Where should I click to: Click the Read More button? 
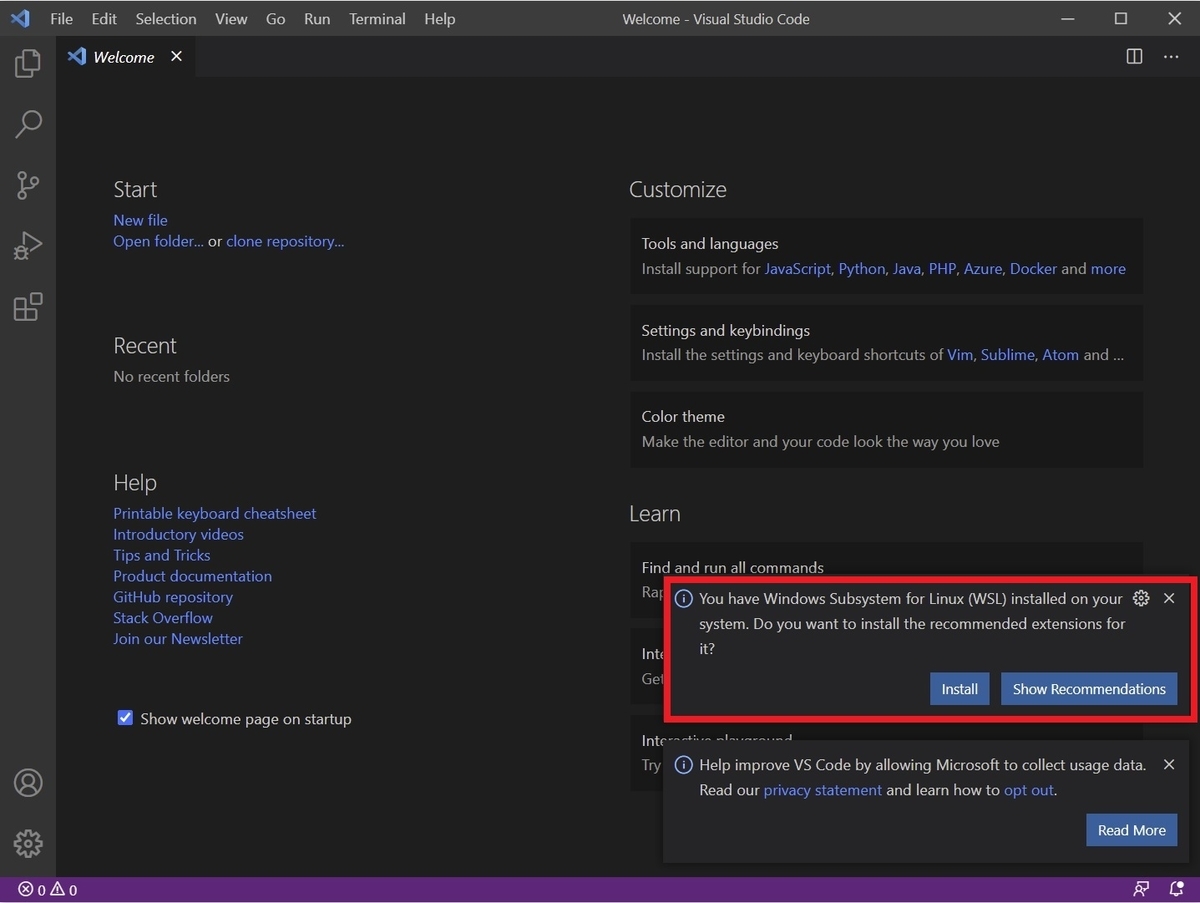tap(1131, 830)
